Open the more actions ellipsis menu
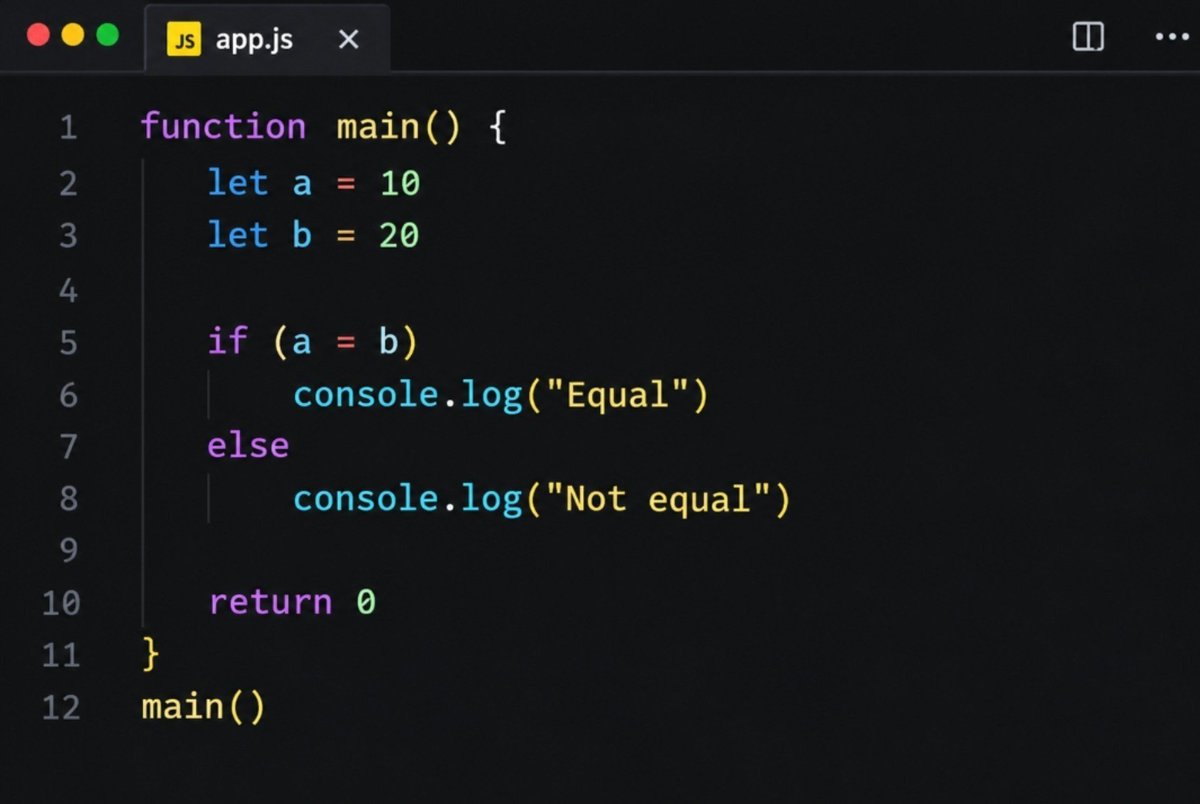 (x=1171, y=37)
